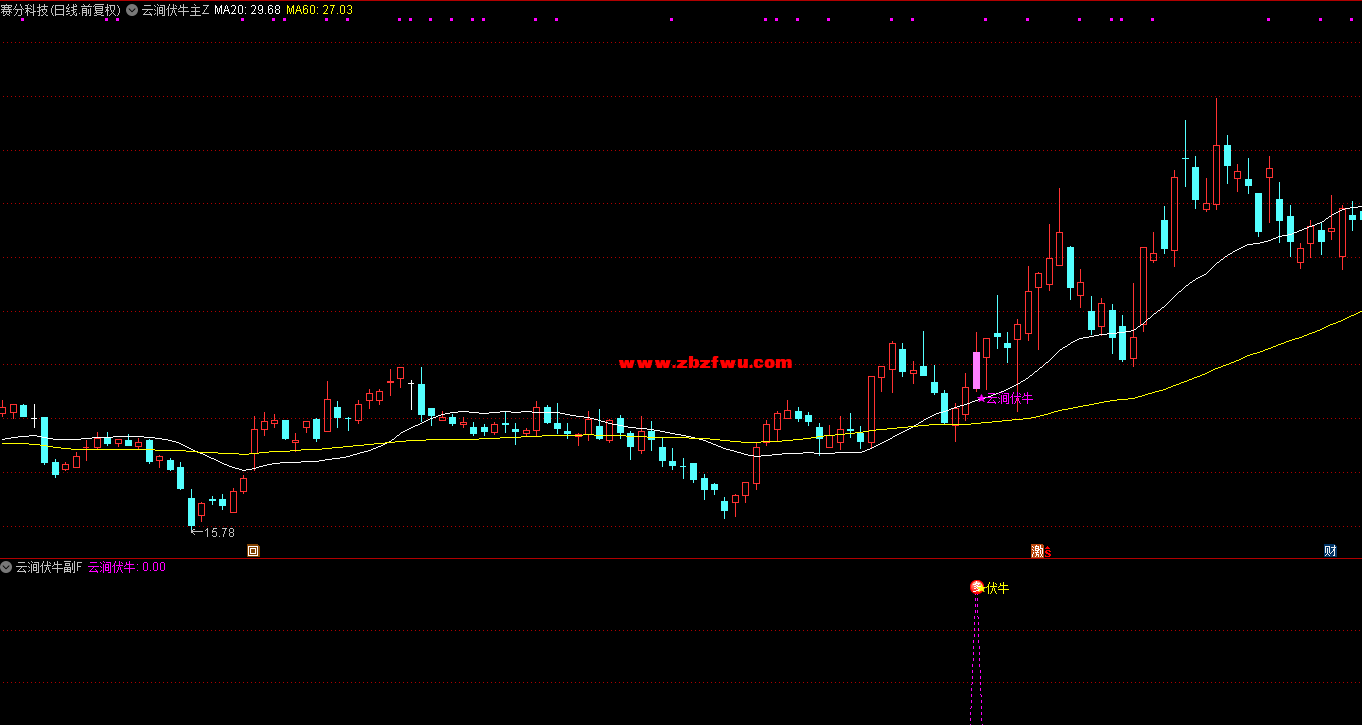Click the 赛分科技(日线.前复权) stock title
This screenshot has width=1362, height=725.
[61, 10]
